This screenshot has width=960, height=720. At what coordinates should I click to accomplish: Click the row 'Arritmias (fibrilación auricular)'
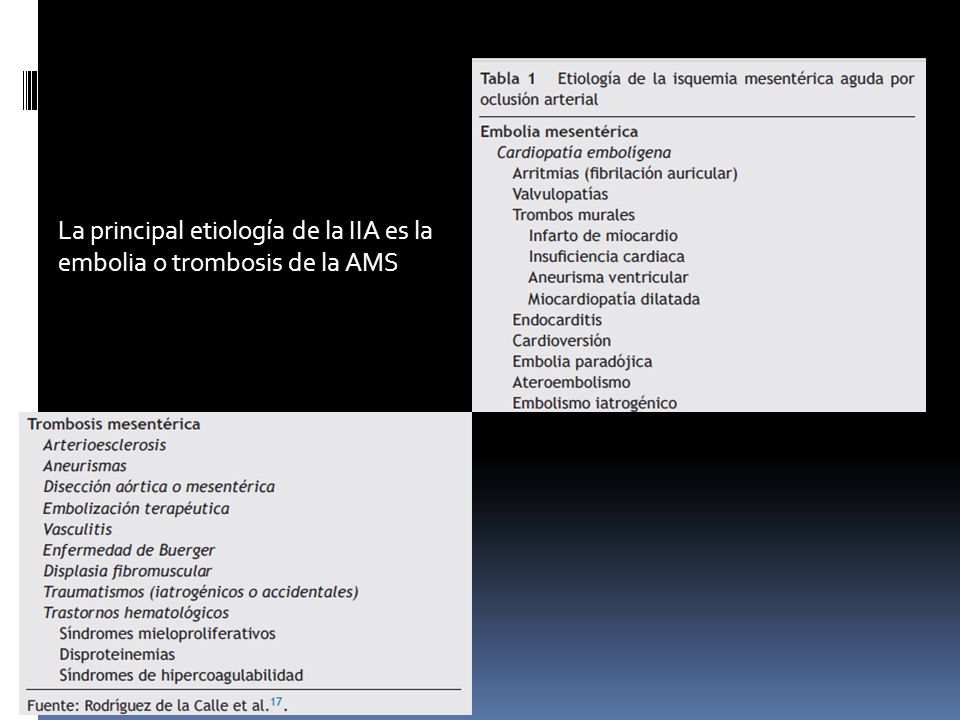(x=624, y=173)
